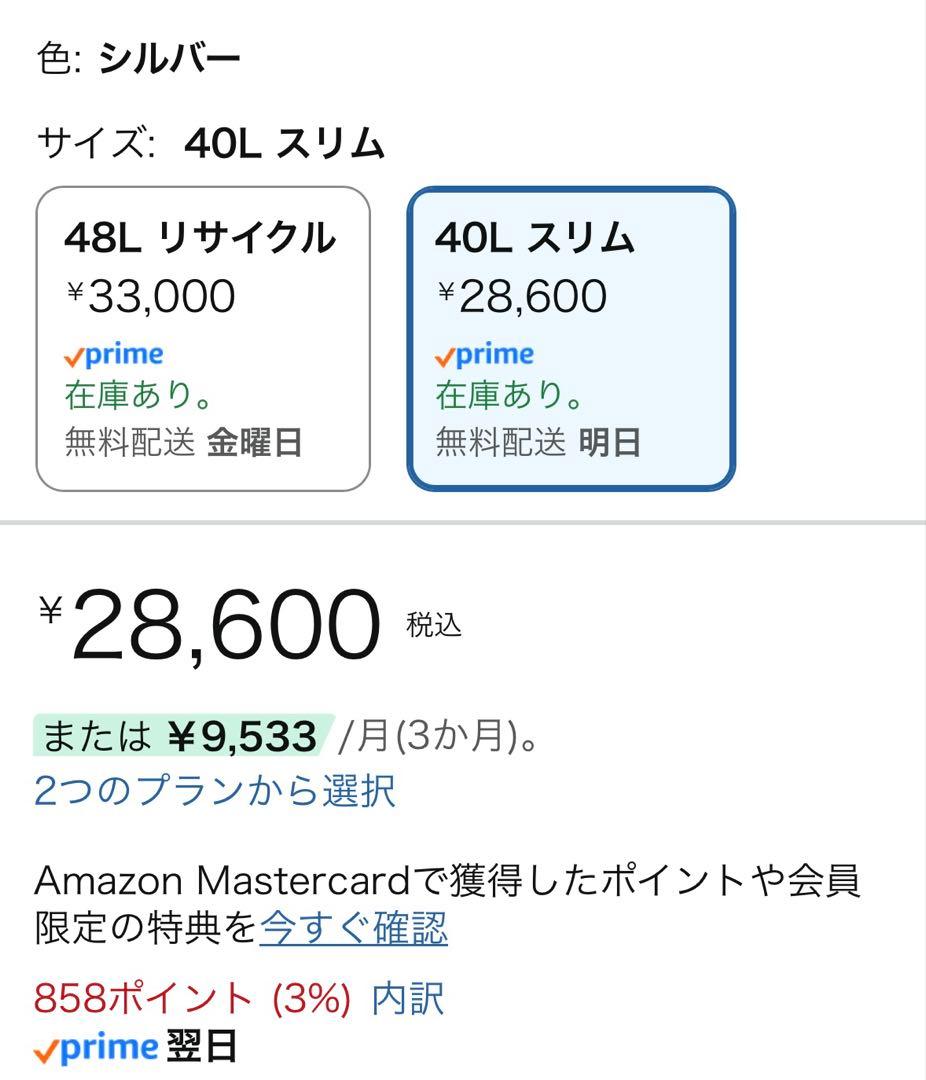
Task: Click the ¥28,600 price in the 40L tile
Action: coord(520,295)
